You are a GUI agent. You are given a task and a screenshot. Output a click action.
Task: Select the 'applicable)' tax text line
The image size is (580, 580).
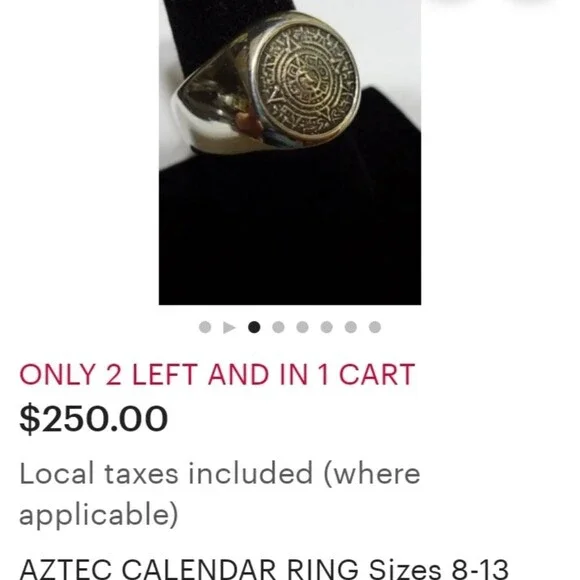99,514
